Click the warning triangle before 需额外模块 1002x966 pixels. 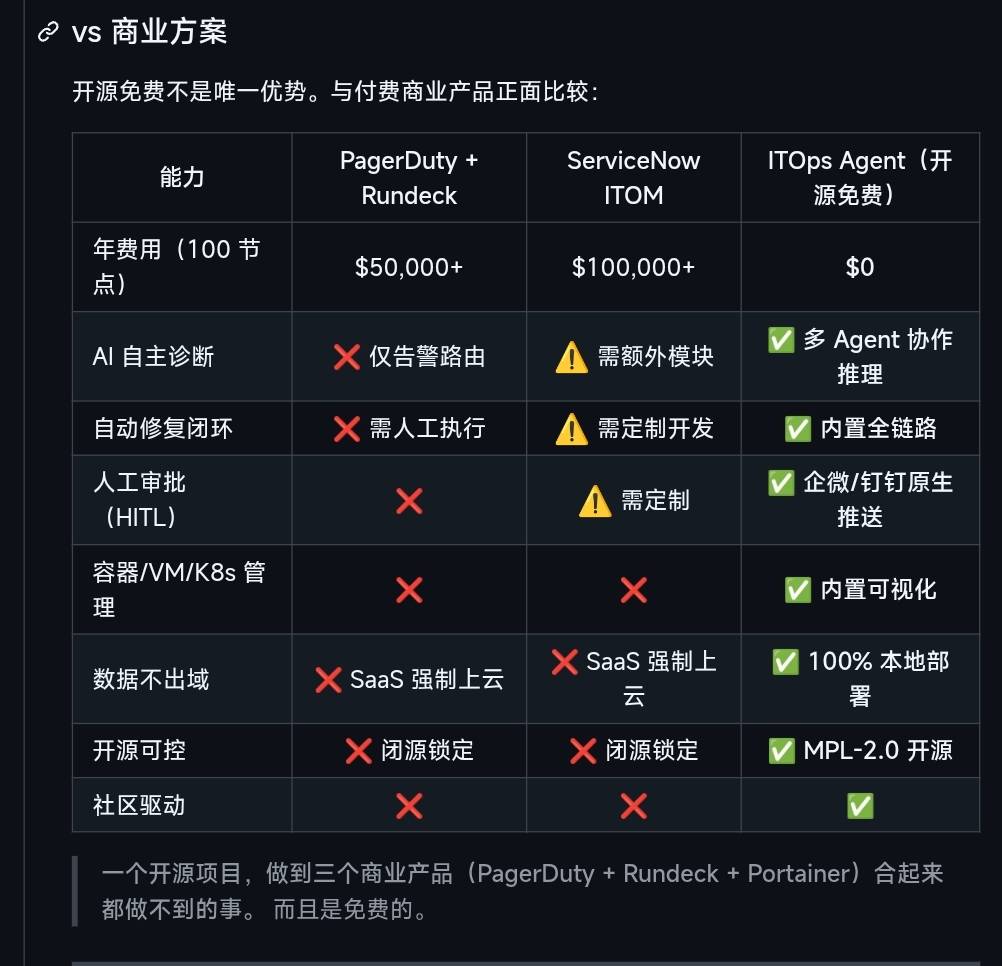click(x=572, y=357)
